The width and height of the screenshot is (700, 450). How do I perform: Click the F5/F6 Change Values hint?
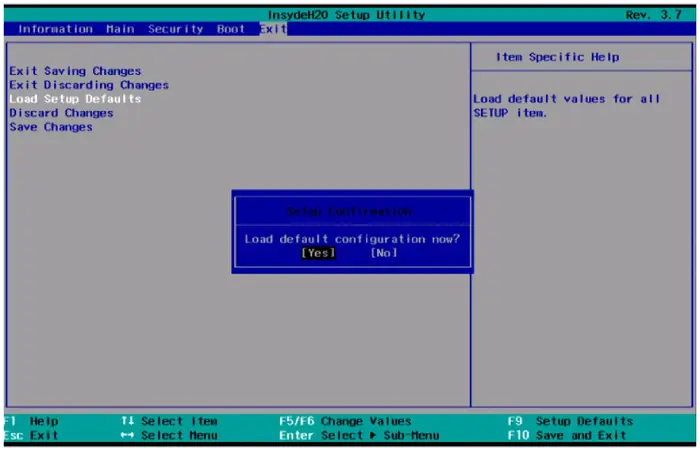346,421
